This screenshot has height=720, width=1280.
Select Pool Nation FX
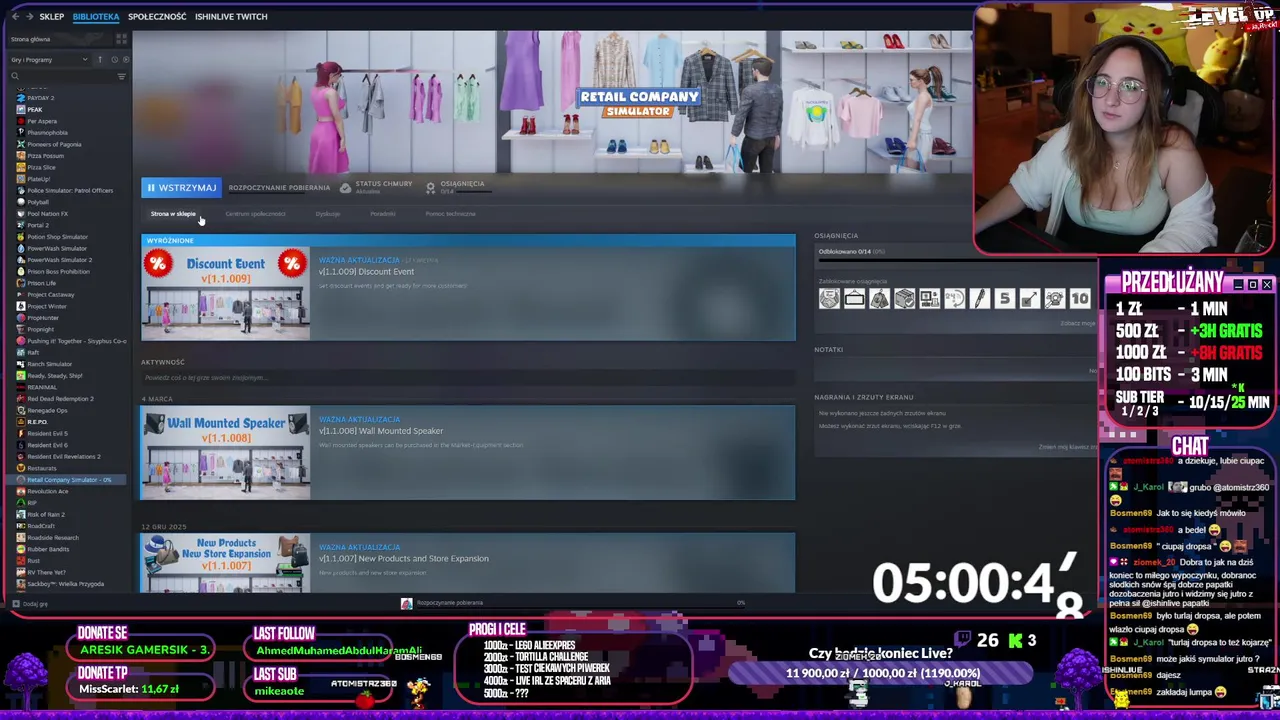tap(48, 213)
